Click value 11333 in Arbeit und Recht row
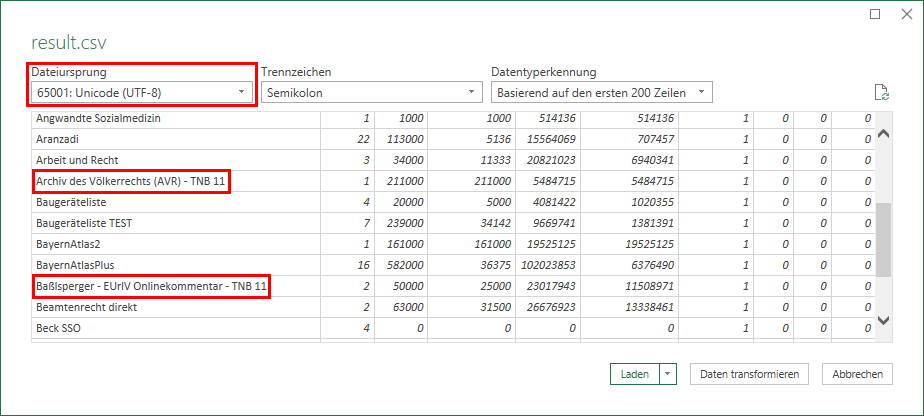This screenshot has height=416, width=924. (x=495, y=160)
